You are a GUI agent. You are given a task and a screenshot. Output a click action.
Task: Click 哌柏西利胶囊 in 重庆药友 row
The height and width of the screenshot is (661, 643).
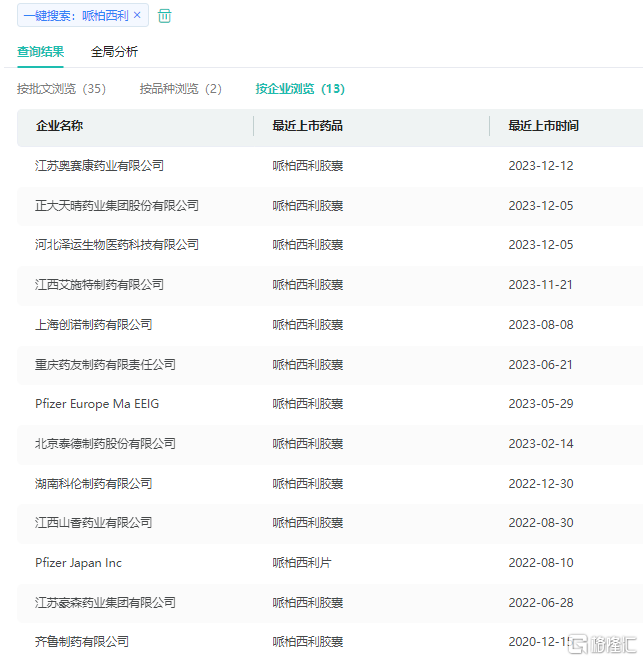point(308,365)
